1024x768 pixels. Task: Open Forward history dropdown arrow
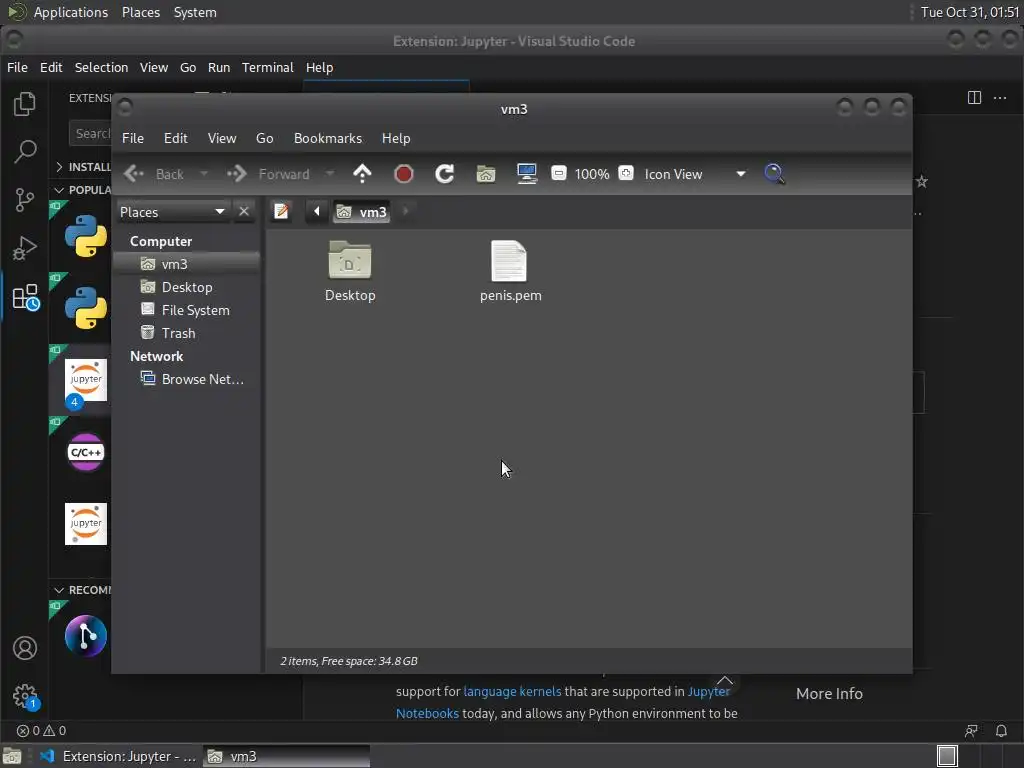pos(330,174)
